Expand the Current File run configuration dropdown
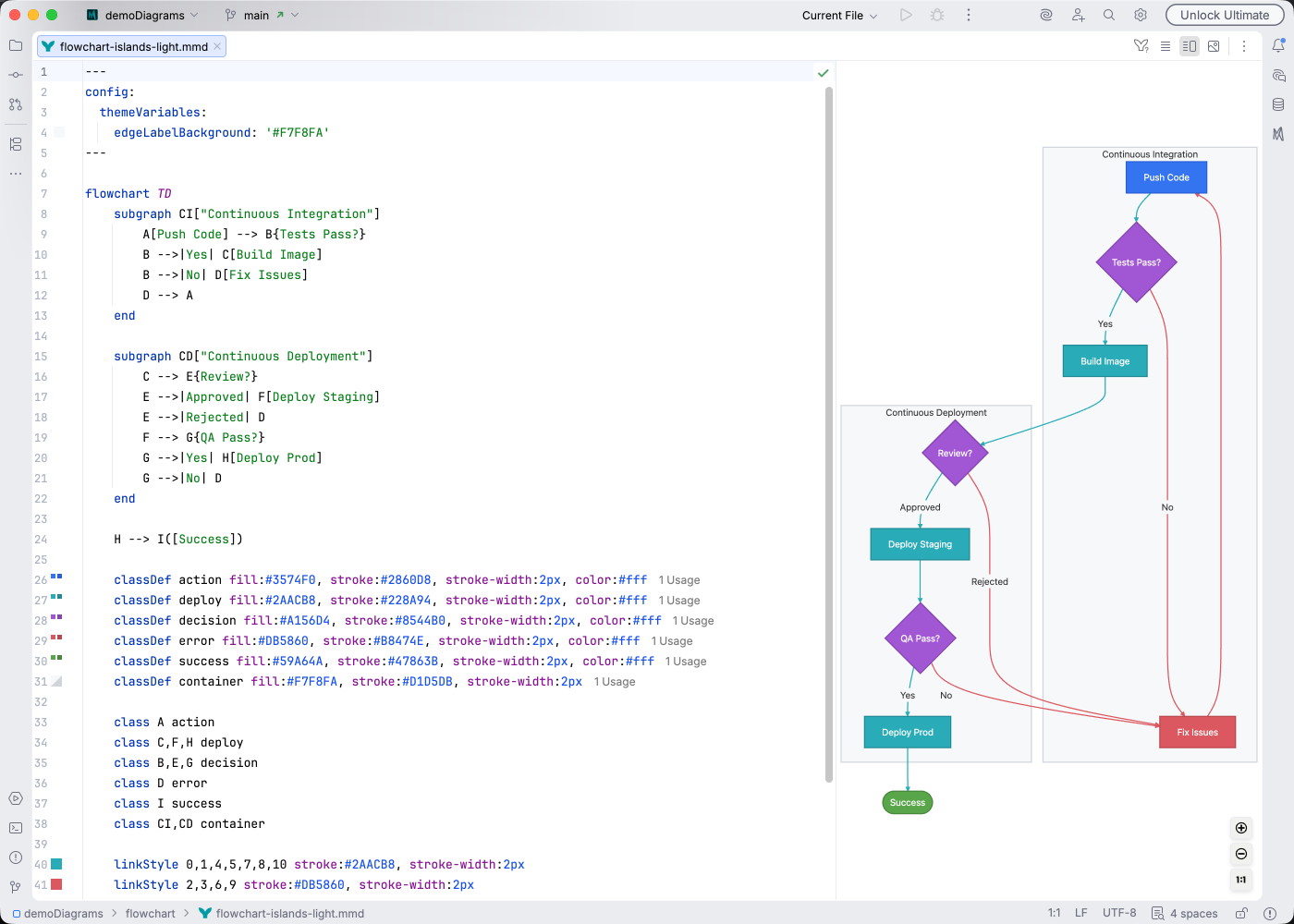 (839, 15)
